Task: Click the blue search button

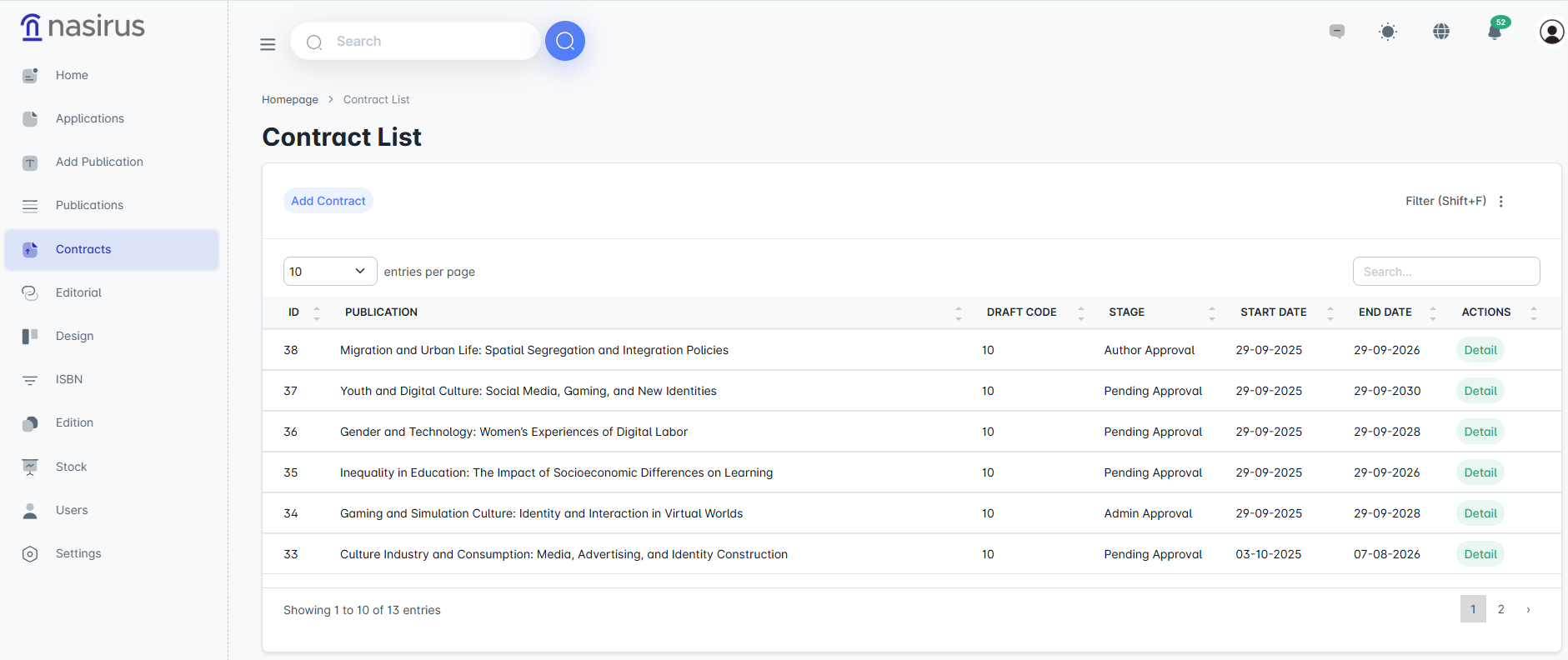Action: [x=564, y=41]
